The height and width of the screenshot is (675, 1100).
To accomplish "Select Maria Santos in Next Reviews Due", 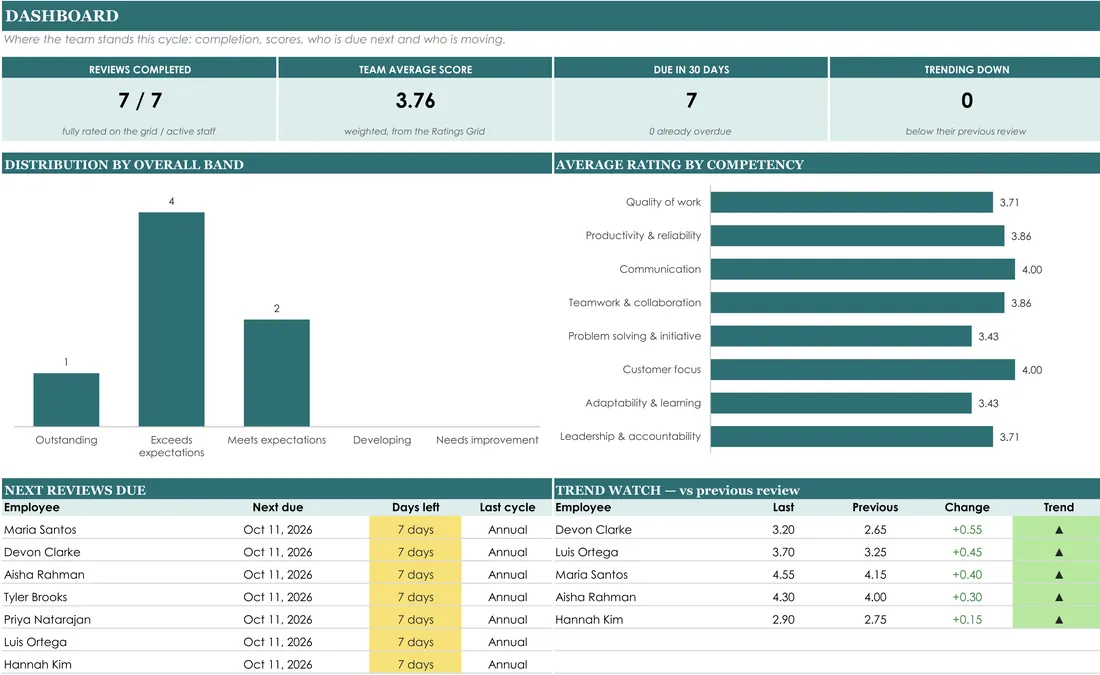I will pos(40,530).
